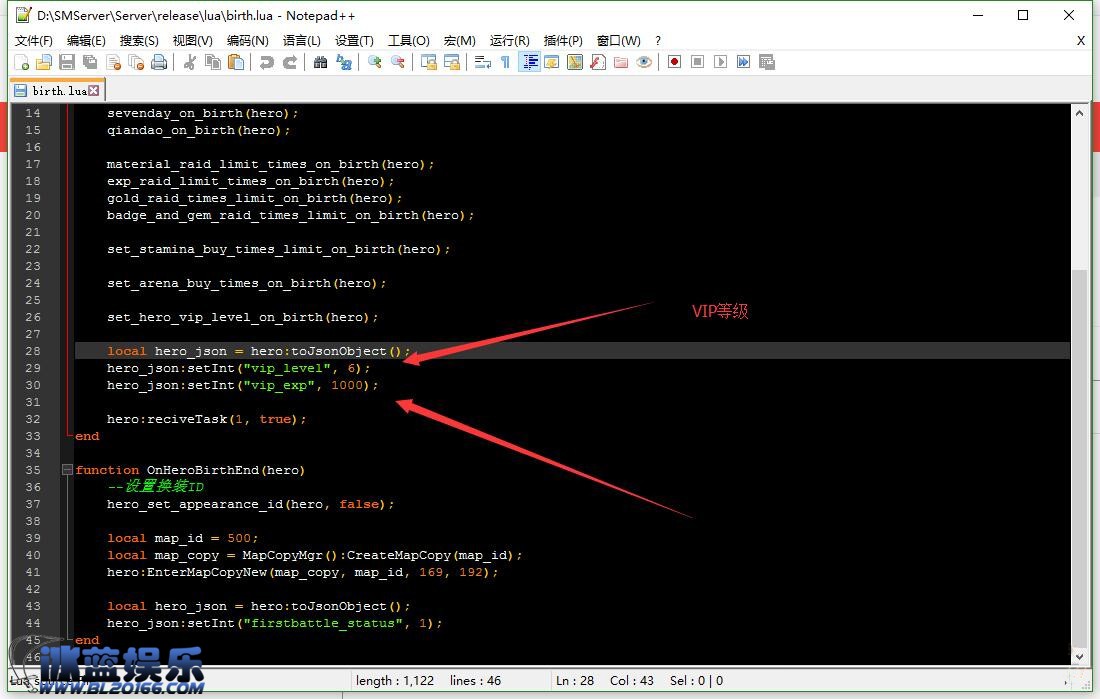Click line number 28 in margin
This screenshot has width=1100, height=699.
click(33, 351)
